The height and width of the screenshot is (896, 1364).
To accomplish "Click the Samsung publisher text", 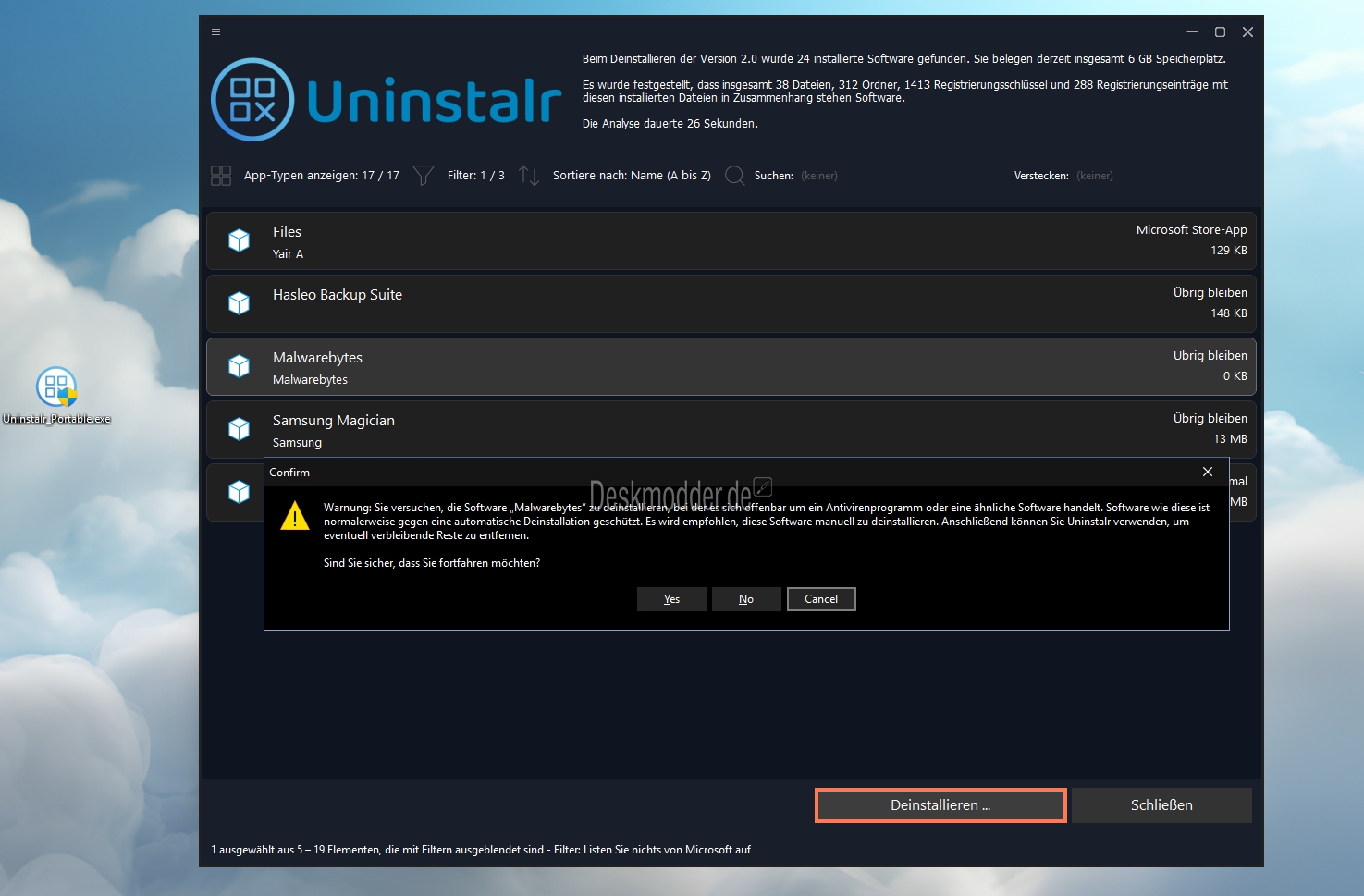I will pyautogui.click(x=297, y=443).
